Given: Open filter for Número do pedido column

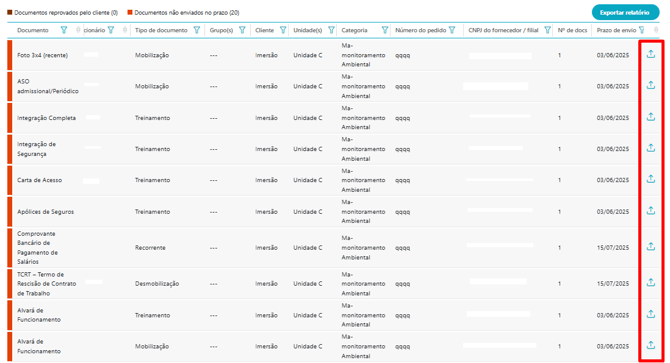Looking at the screenshot, I should tap(452, 30).
